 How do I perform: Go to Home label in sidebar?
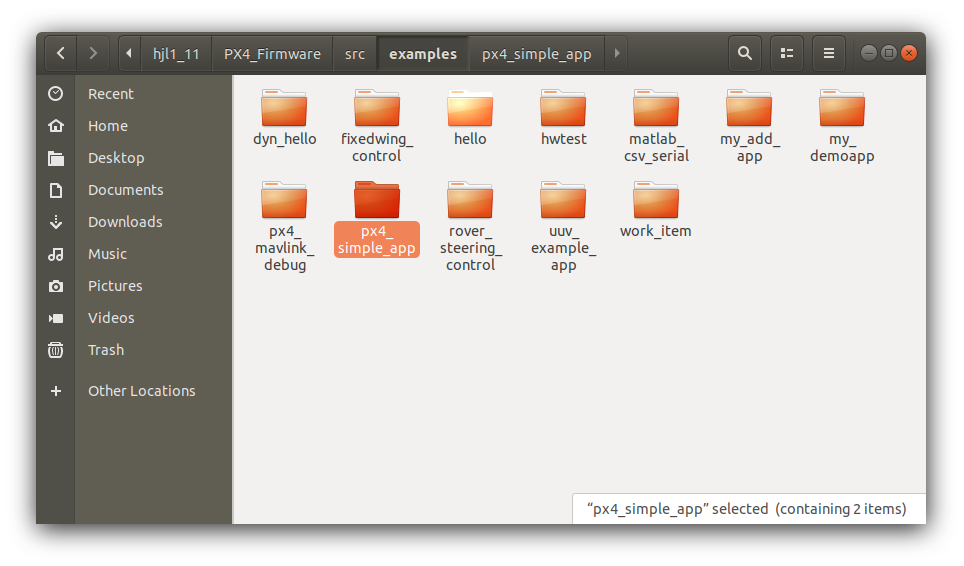click(x=108, y=126)
